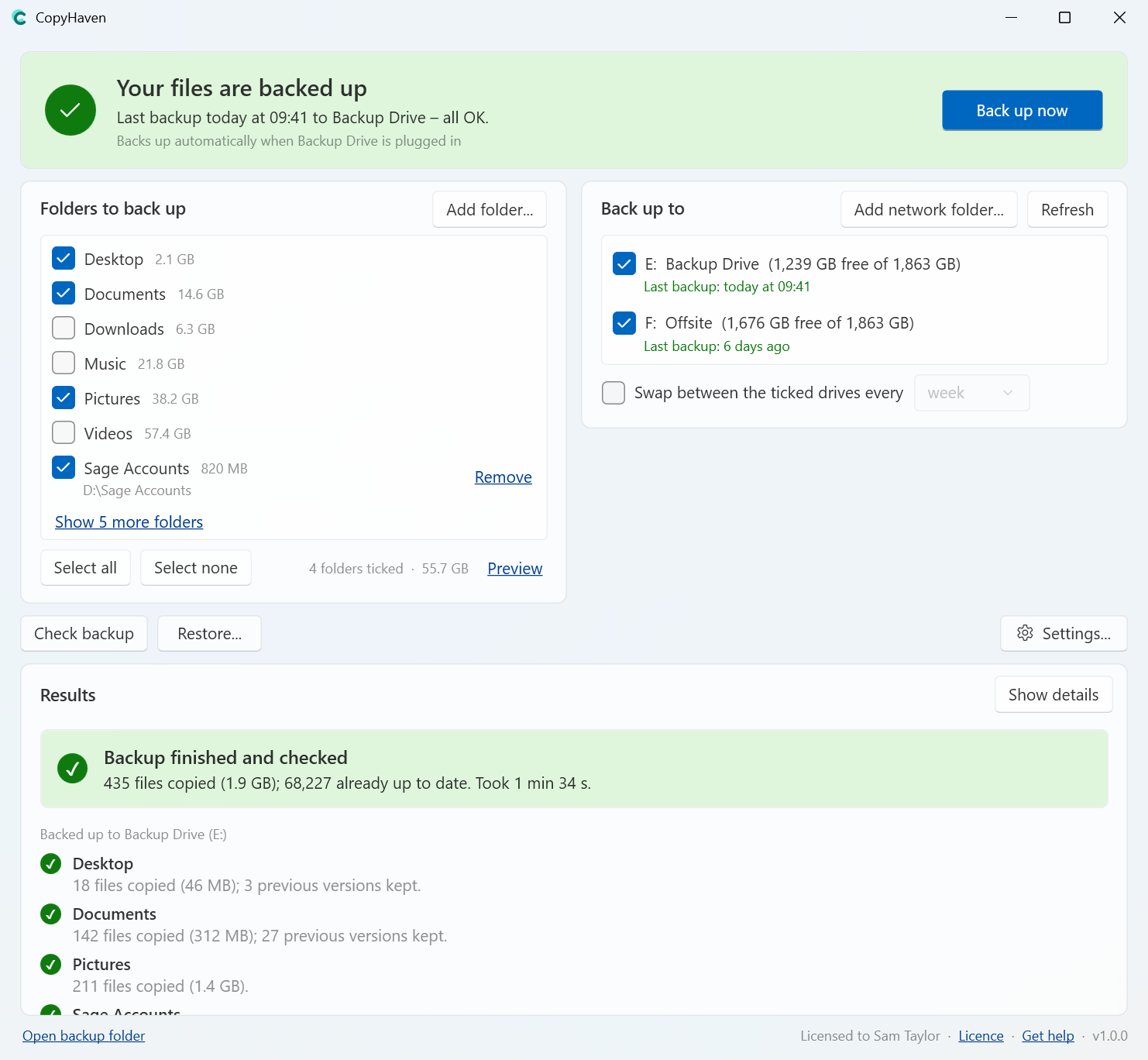Image resolution: width=1148 pixels, height=1060 pixels.
Task: Open the Restore... dialog
Action: point(209,634)
